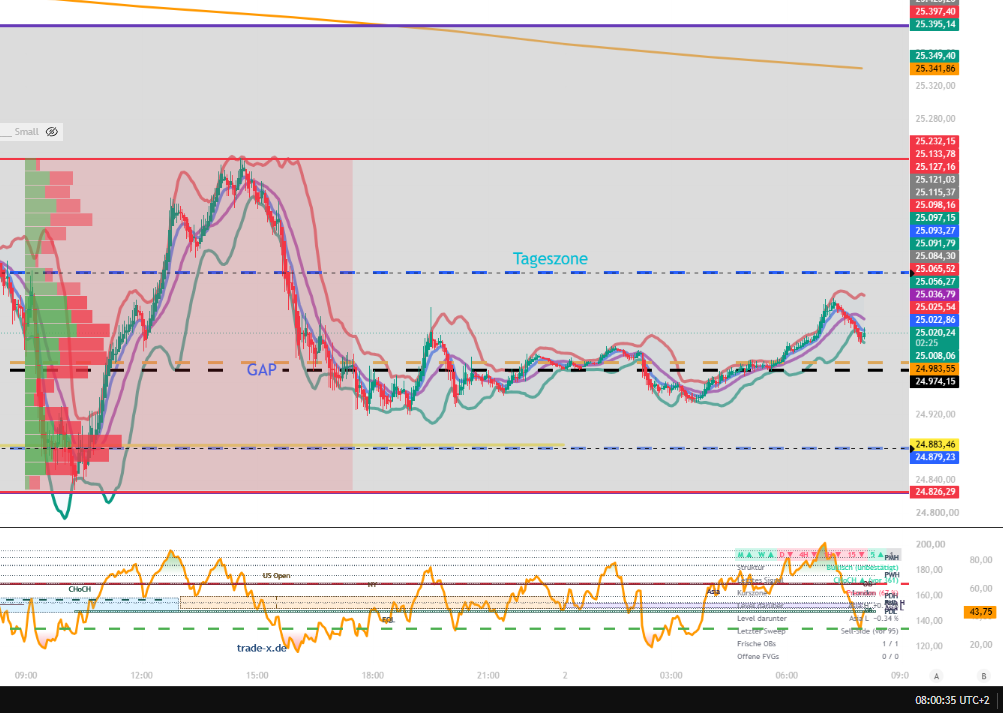Screen dimensions: 1003x713
Task: Click the 24.920,00 price scale value
Action: coord(937,414)
